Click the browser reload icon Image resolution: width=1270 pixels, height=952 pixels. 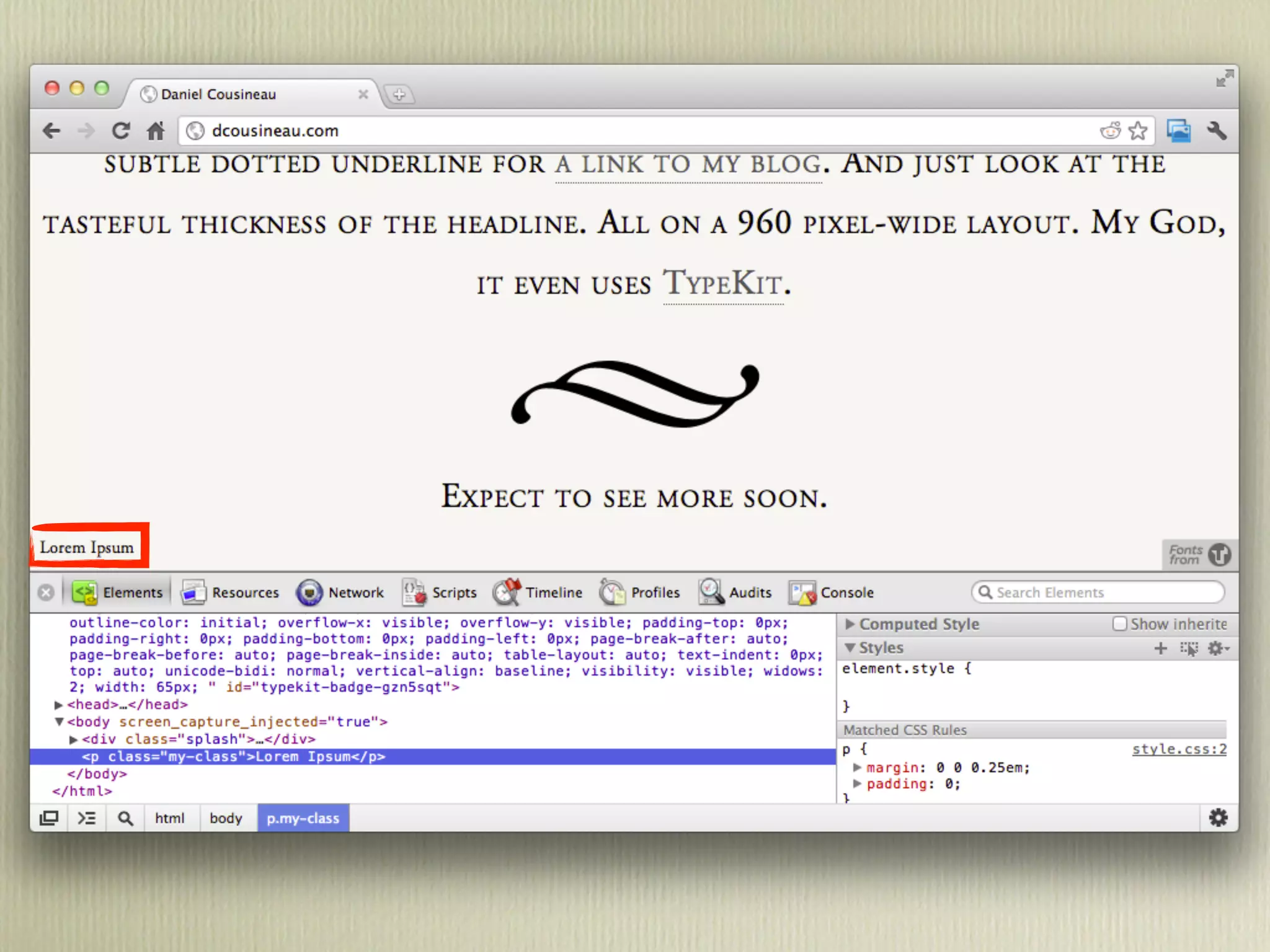tap(121, 131)
